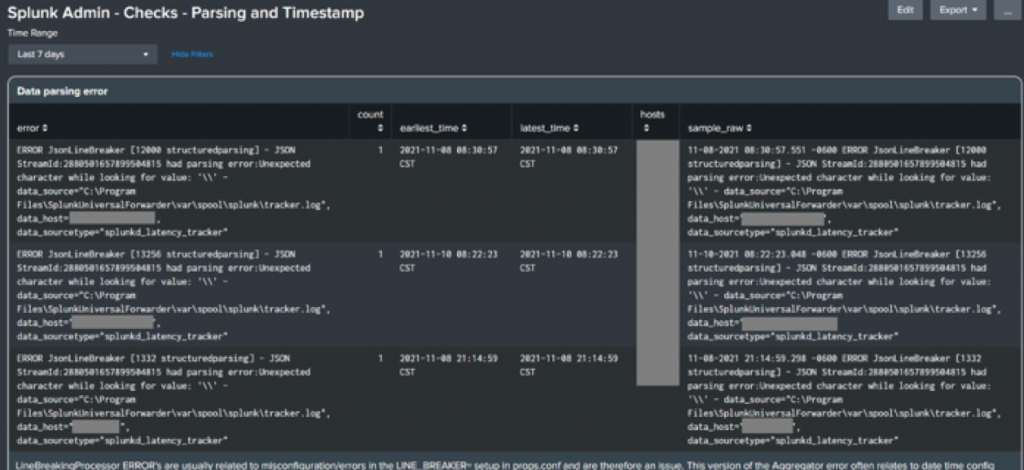The image size is (1024, 470).
Task: Sort by the error column header
Action: (32, 129)
